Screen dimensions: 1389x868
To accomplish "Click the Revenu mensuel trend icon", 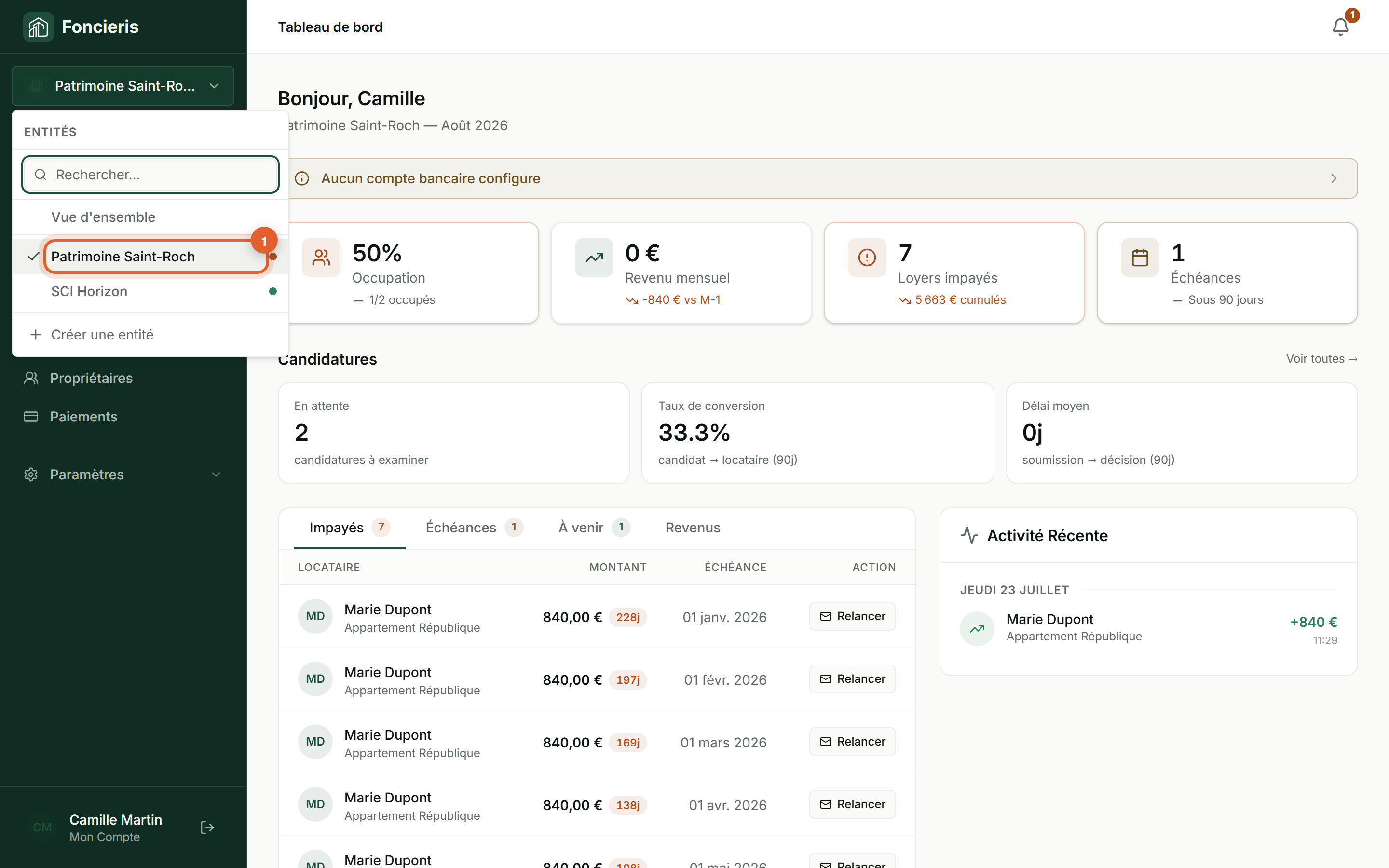I will 594,258.
